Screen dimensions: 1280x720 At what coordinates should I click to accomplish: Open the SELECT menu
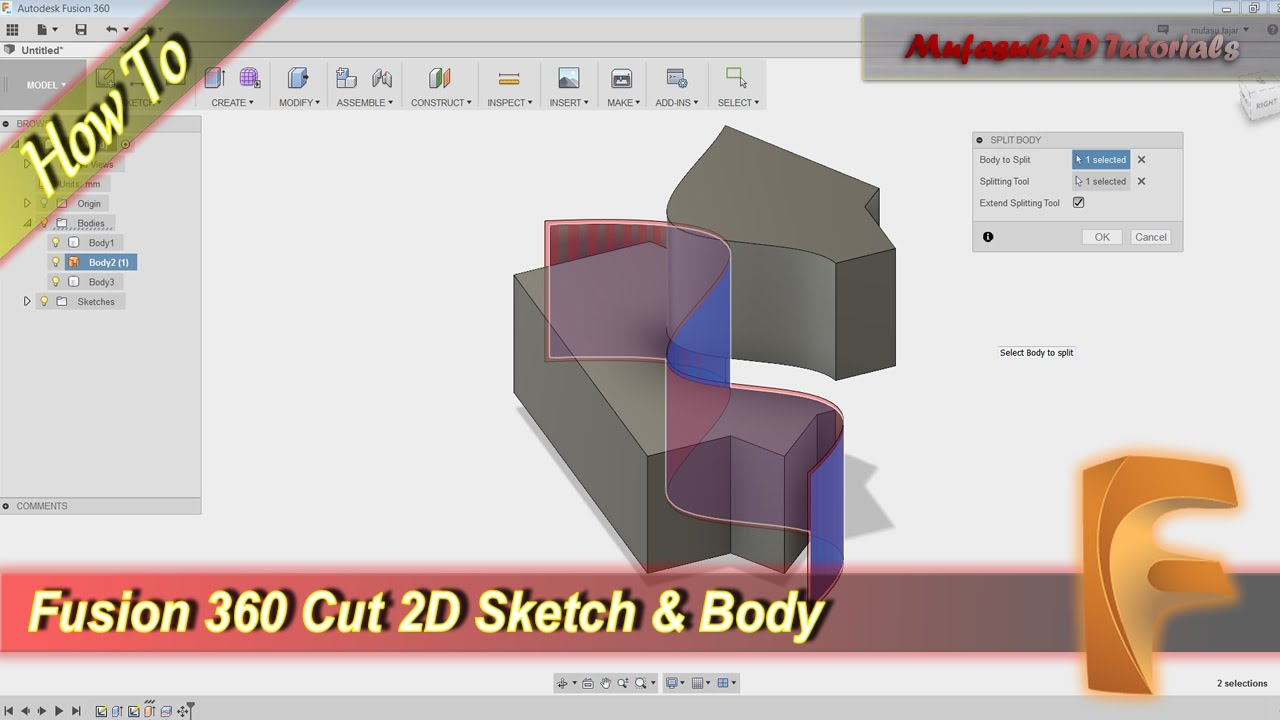click(738, 102)
